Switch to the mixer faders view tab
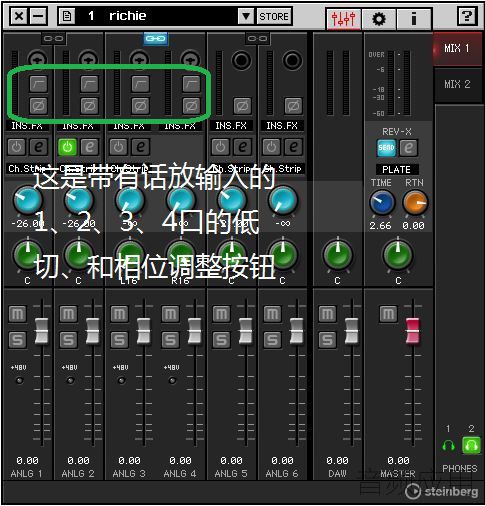Image resolution: width=485 pixels, height=506 pixels. click(343, 19)
